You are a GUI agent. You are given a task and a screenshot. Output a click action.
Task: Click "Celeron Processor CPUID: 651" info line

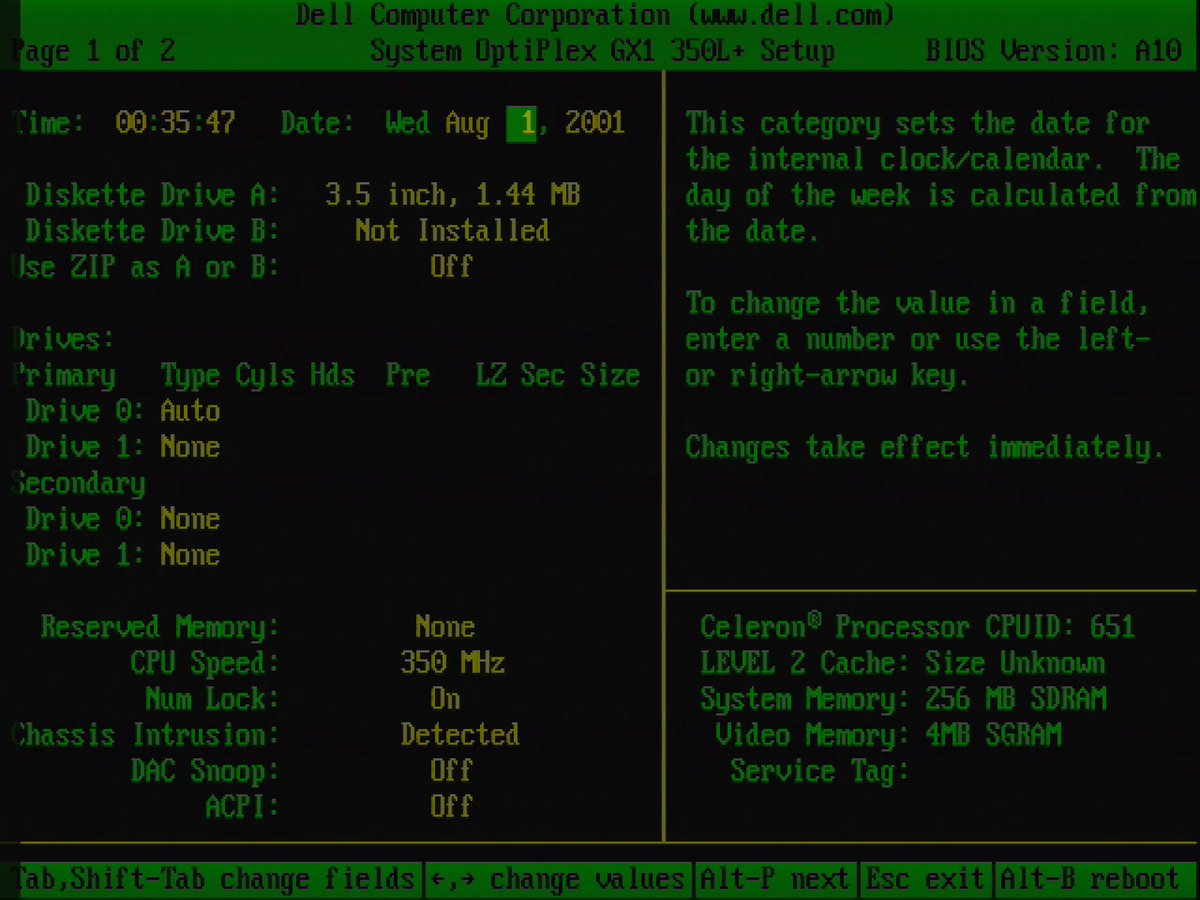pyautogui.click(x=917, y=627)
